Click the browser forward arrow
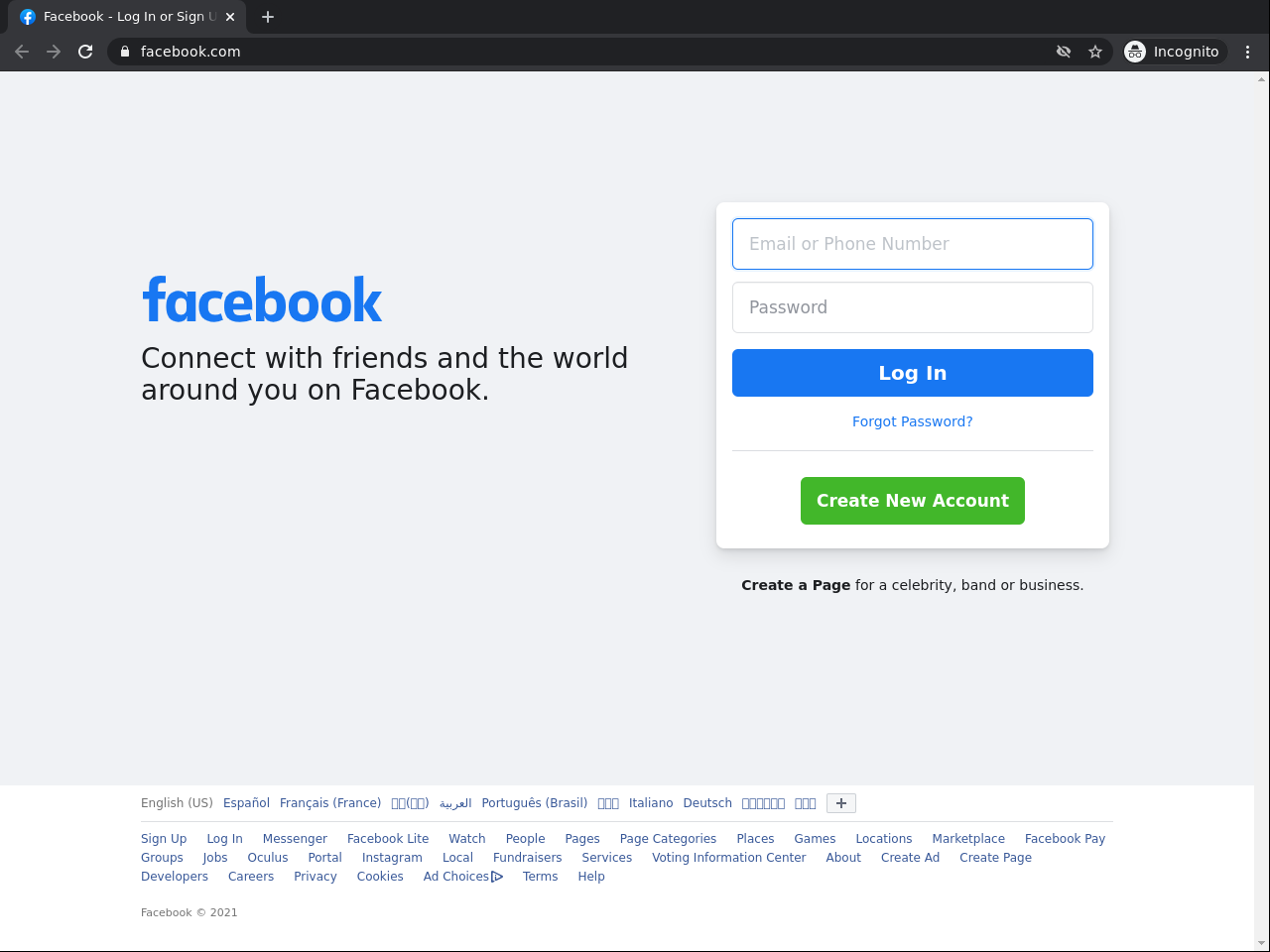The width and height of the screenshot is (1270, 952). tap(54, 52)
